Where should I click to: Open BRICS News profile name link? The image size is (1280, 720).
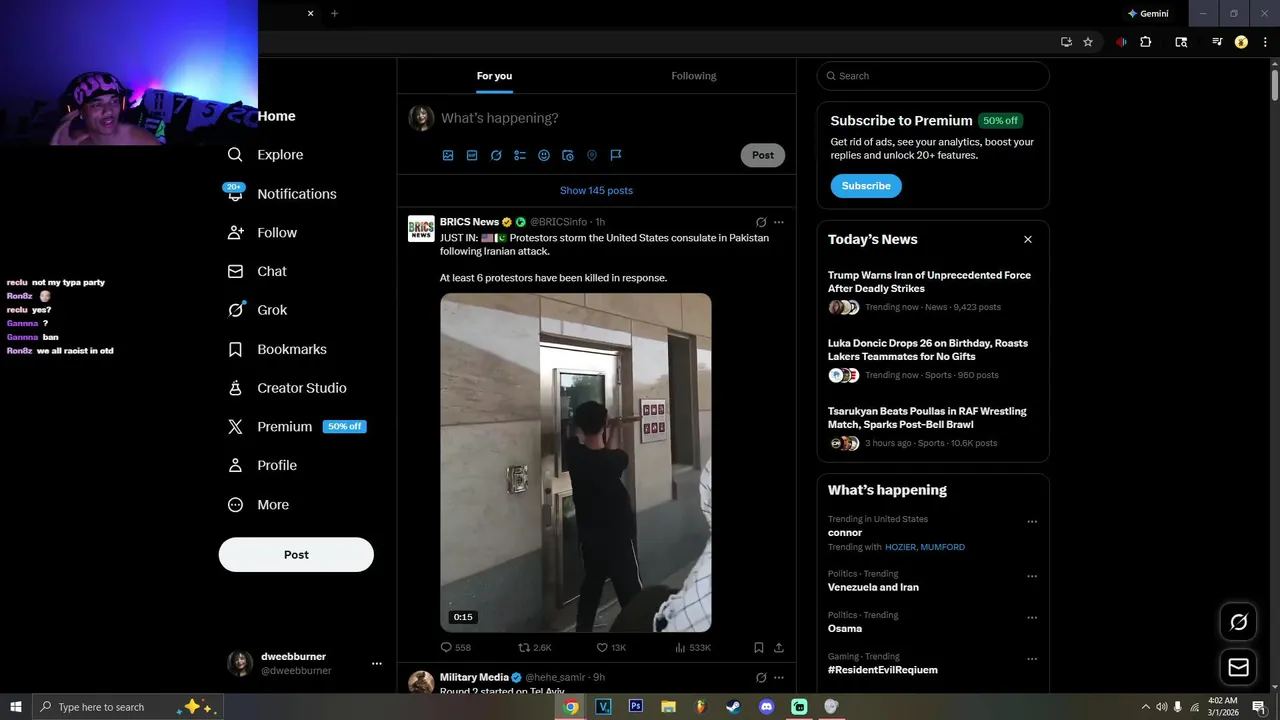[x=469, y=222]
